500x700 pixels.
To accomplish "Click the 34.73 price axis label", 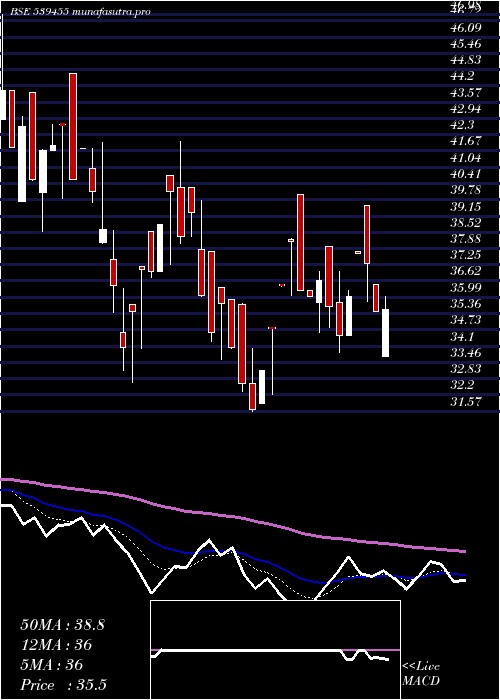I will point(466,320).
